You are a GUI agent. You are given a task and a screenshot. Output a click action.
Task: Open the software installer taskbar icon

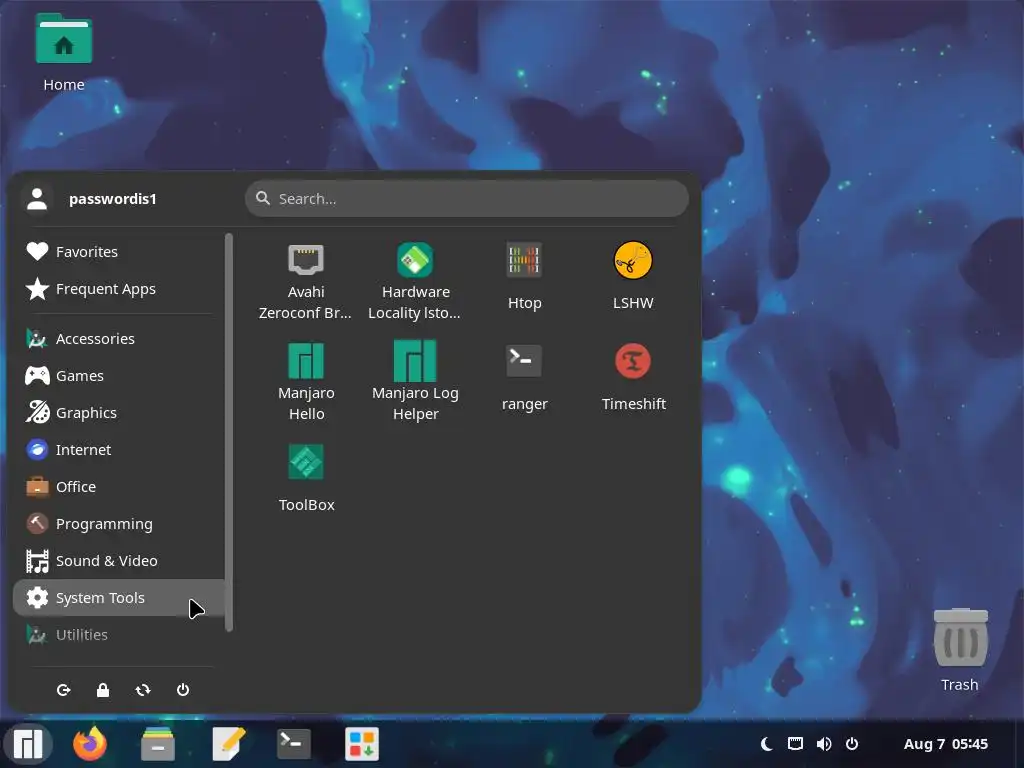click(x=362, y=743)
